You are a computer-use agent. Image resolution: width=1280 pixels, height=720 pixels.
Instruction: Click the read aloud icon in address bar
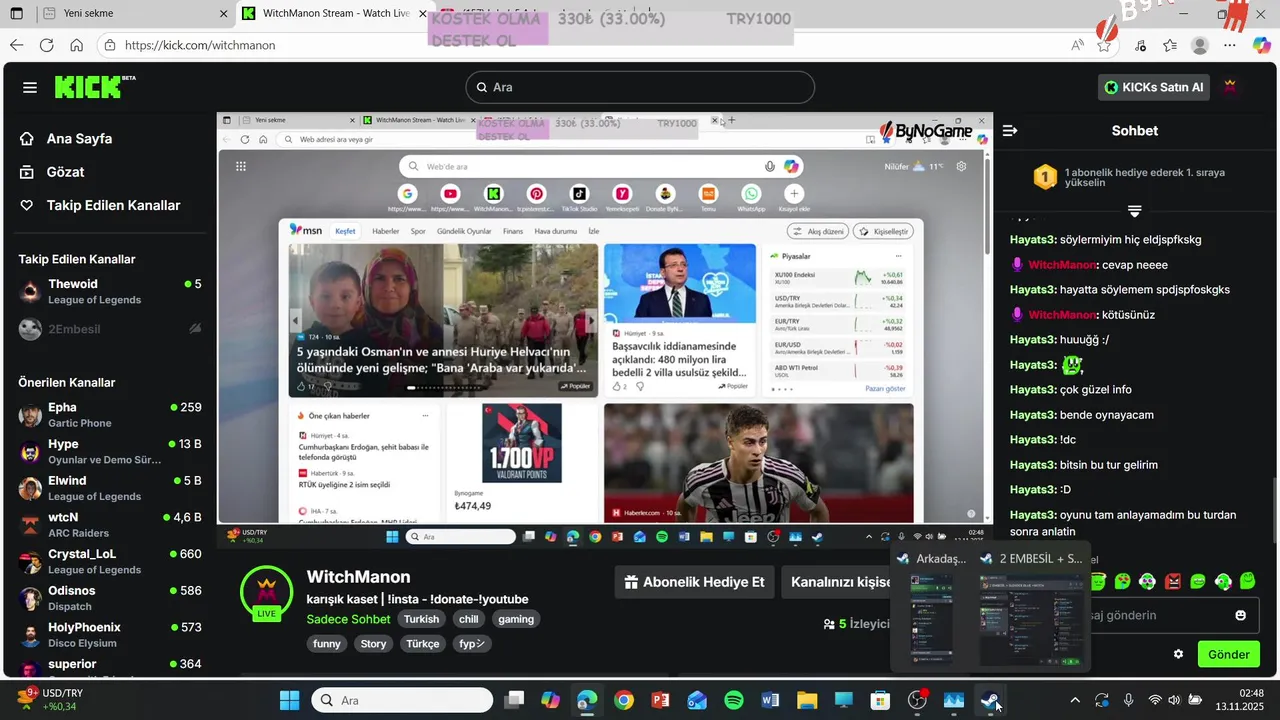point(1077,45)
